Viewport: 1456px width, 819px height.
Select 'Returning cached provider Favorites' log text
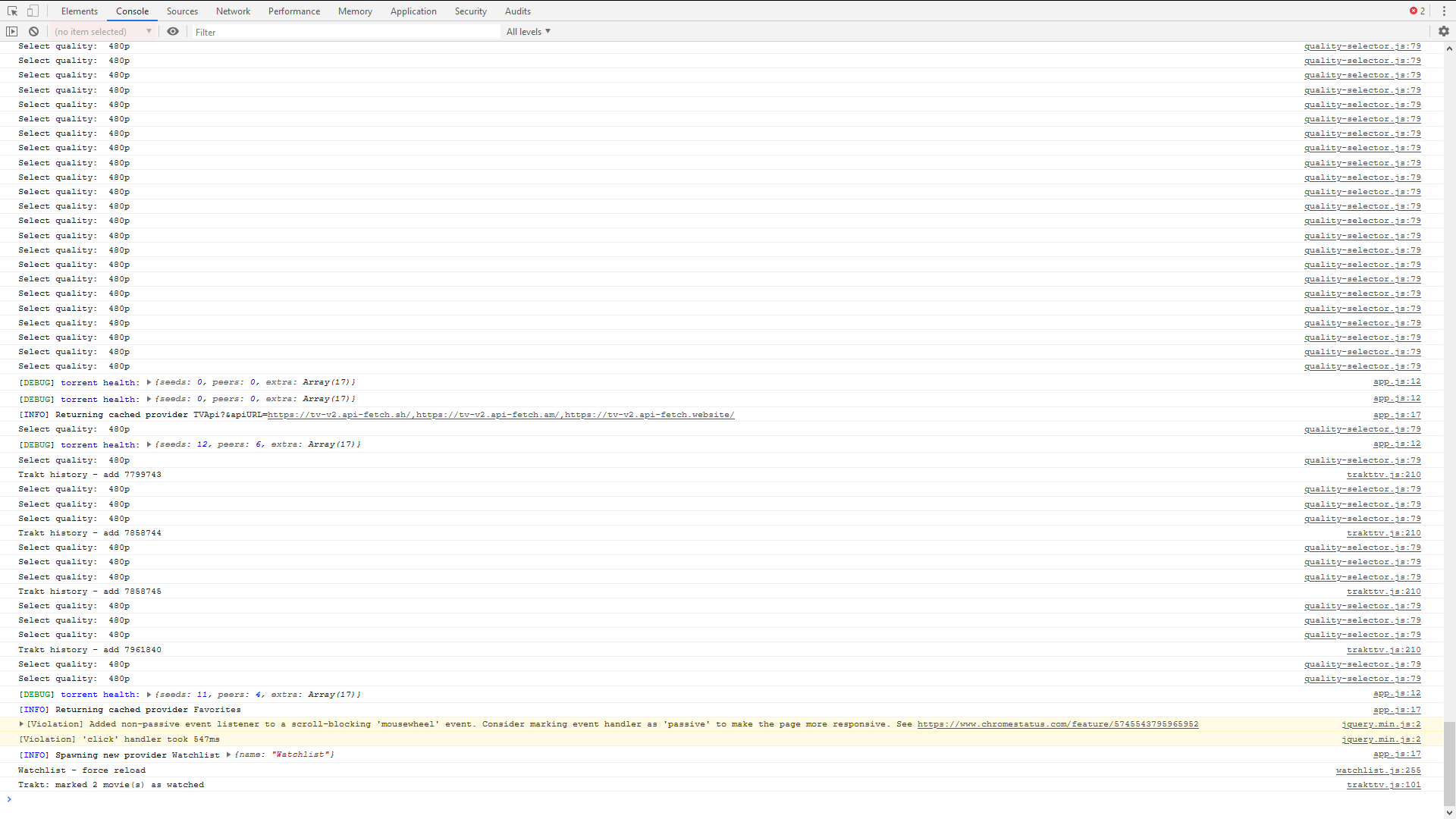click(148, 710)
